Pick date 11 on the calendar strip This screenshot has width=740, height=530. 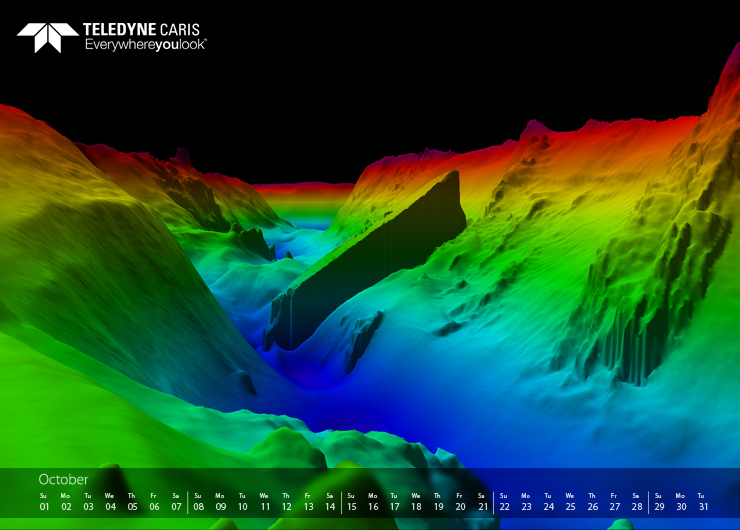tap(265, 506)
